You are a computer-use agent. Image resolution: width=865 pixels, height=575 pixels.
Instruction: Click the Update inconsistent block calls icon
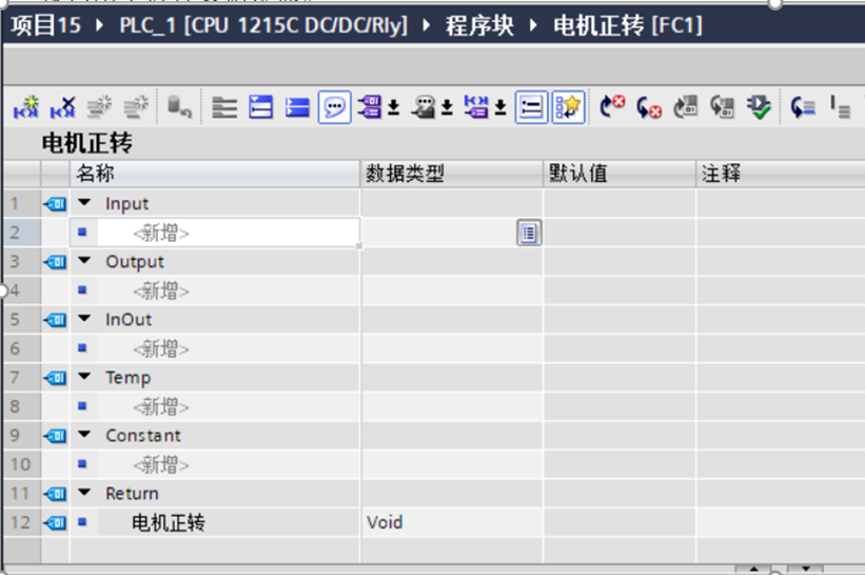[686, 107]
